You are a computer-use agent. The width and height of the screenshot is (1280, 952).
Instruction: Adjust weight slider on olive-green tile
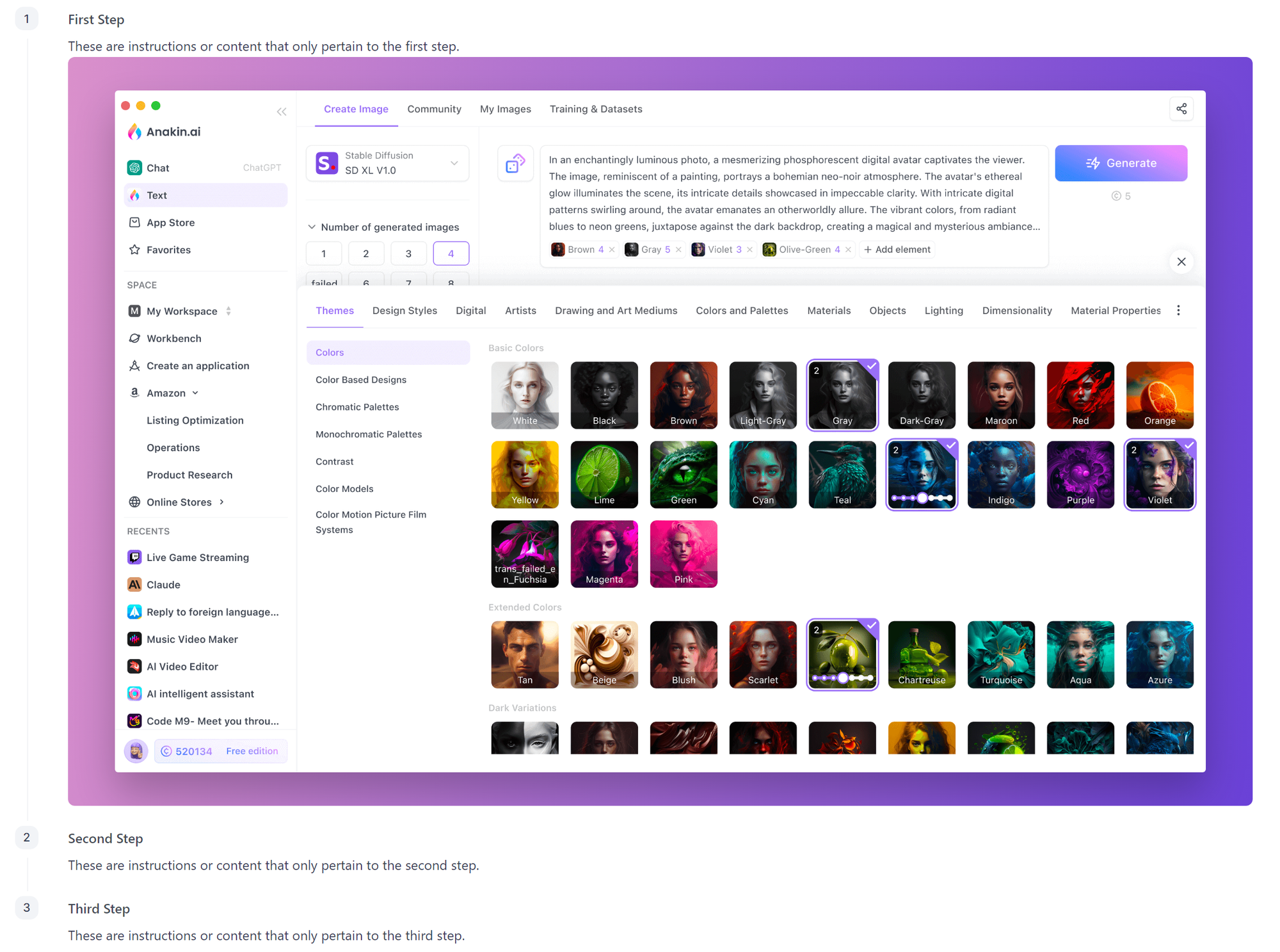click(842, 678)
